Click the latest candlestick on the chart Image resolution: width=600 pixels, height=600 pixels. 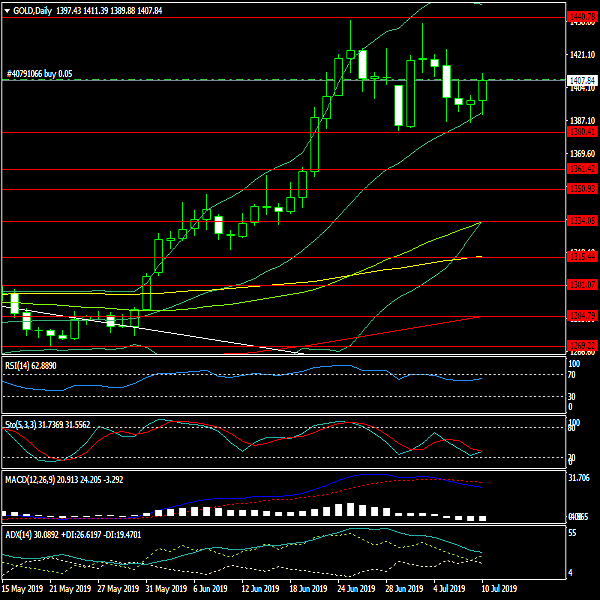coord(484,89)
